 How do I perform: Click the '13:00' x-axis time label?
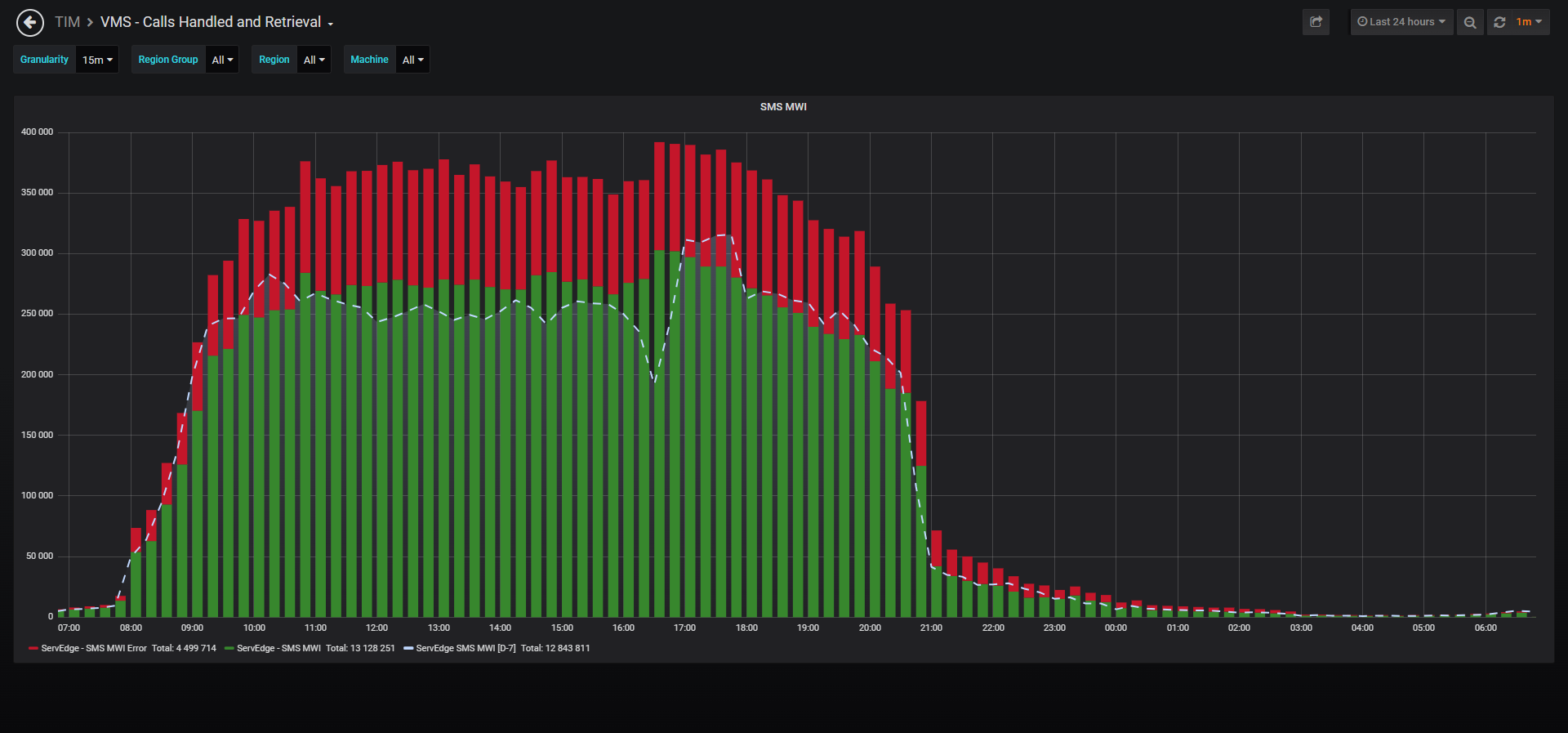click(439, 628)
